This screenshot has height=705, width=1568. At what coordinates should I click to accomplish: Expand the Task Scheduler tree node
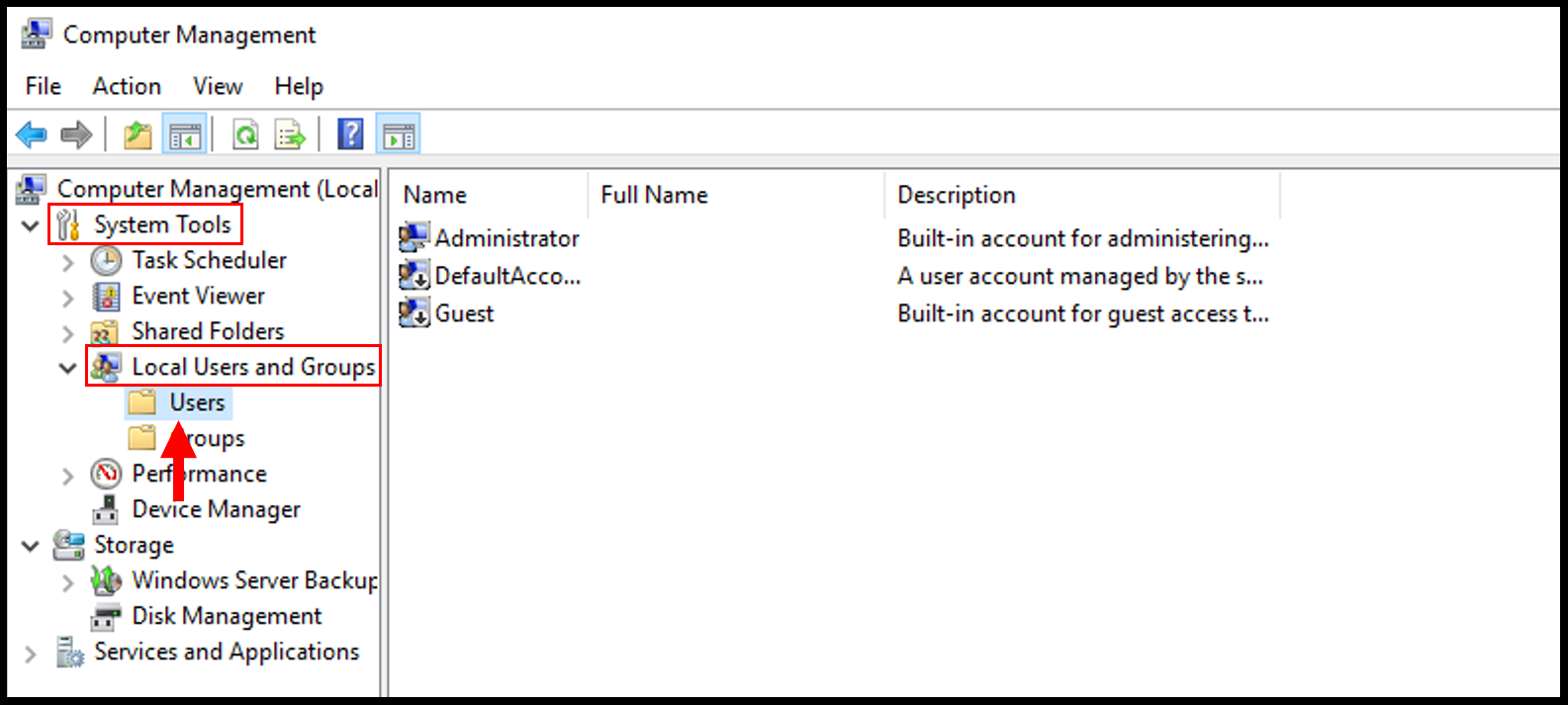[x=67, y=260]
